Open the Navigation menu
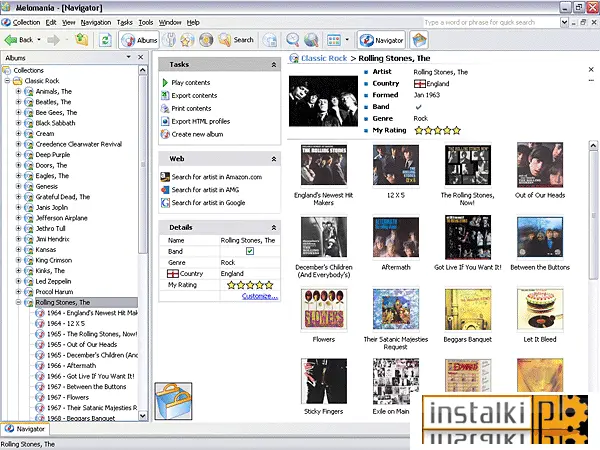The image size is (600, 450). tap(96, 23)
